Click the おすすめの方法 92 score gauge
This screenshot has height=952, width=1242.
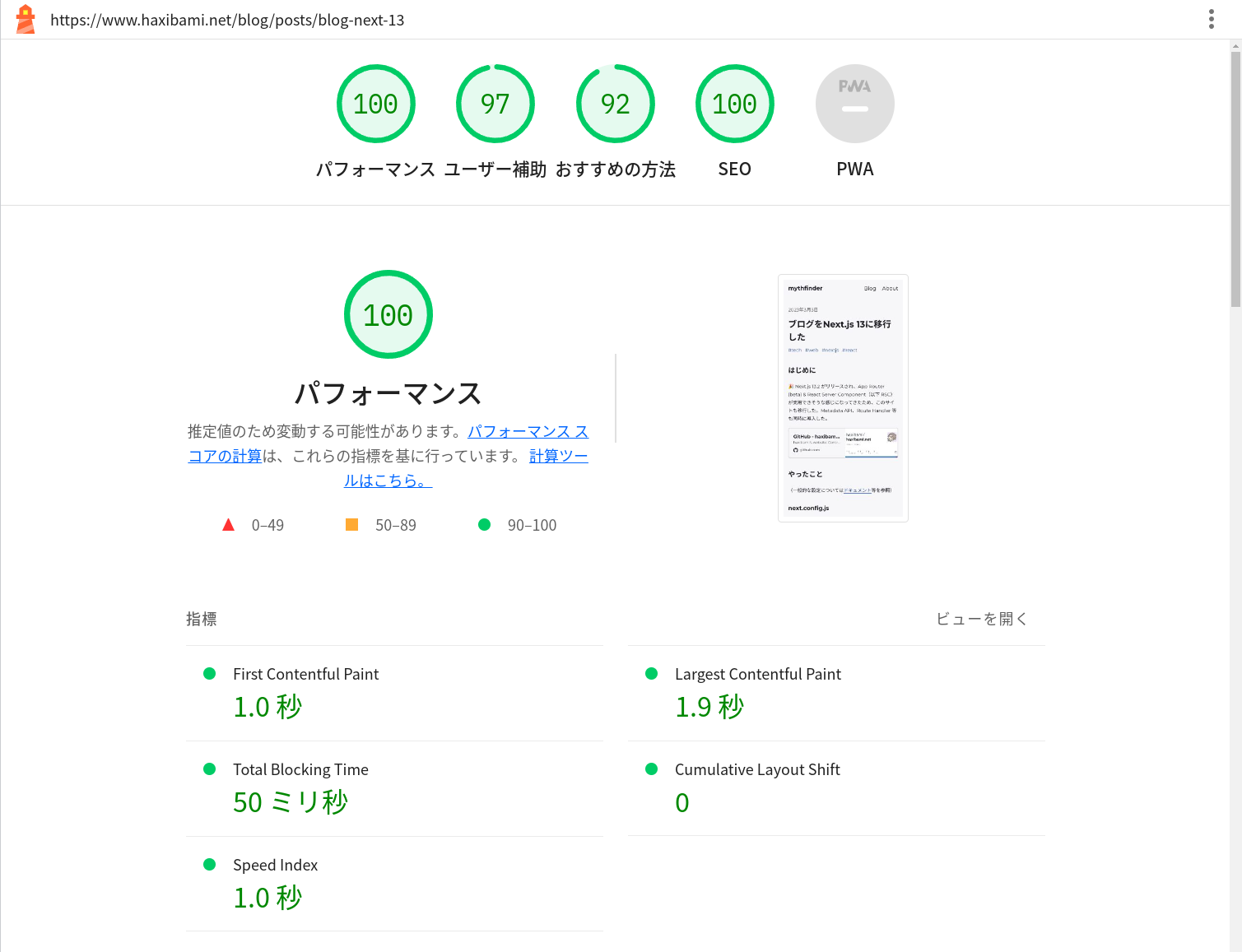615,103
